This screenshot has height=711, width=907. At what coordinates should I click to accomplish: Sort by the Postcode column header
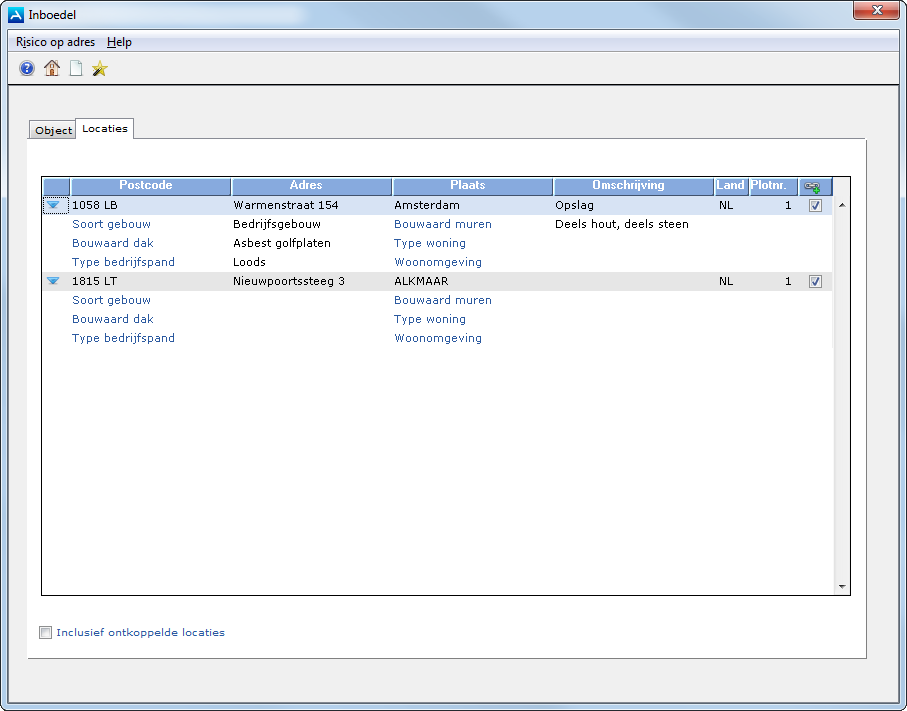click(146, 186)
